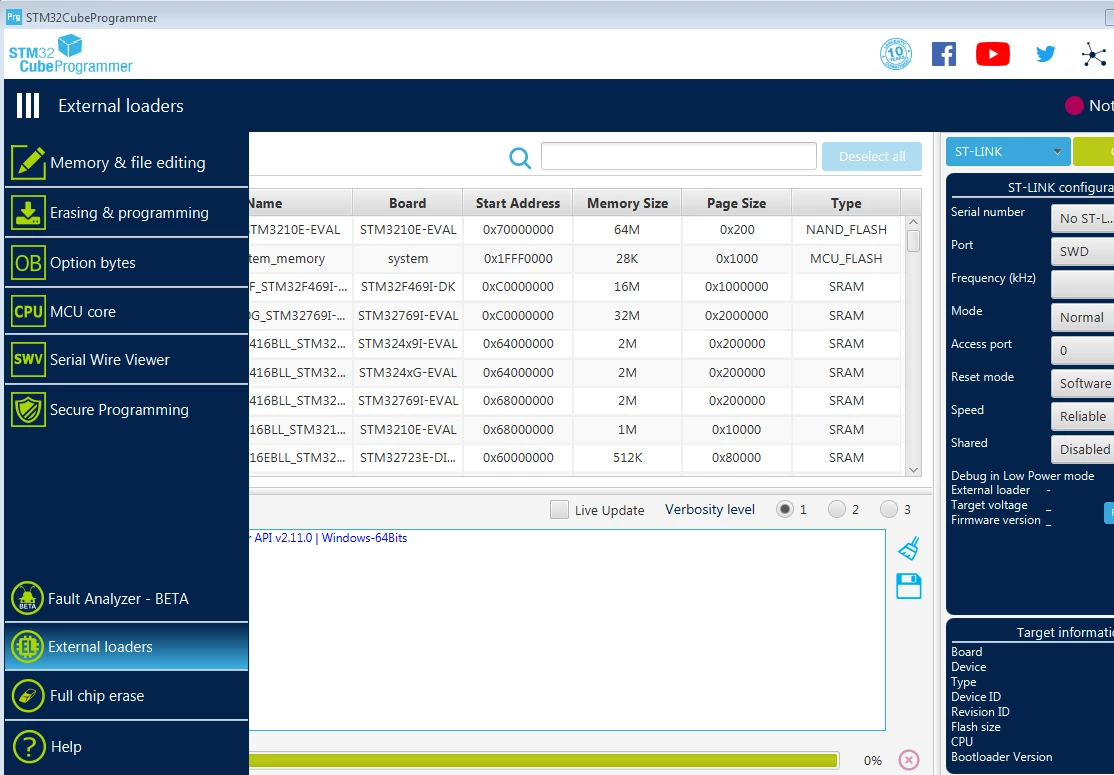Click the green progress bar

click(544, 760)
